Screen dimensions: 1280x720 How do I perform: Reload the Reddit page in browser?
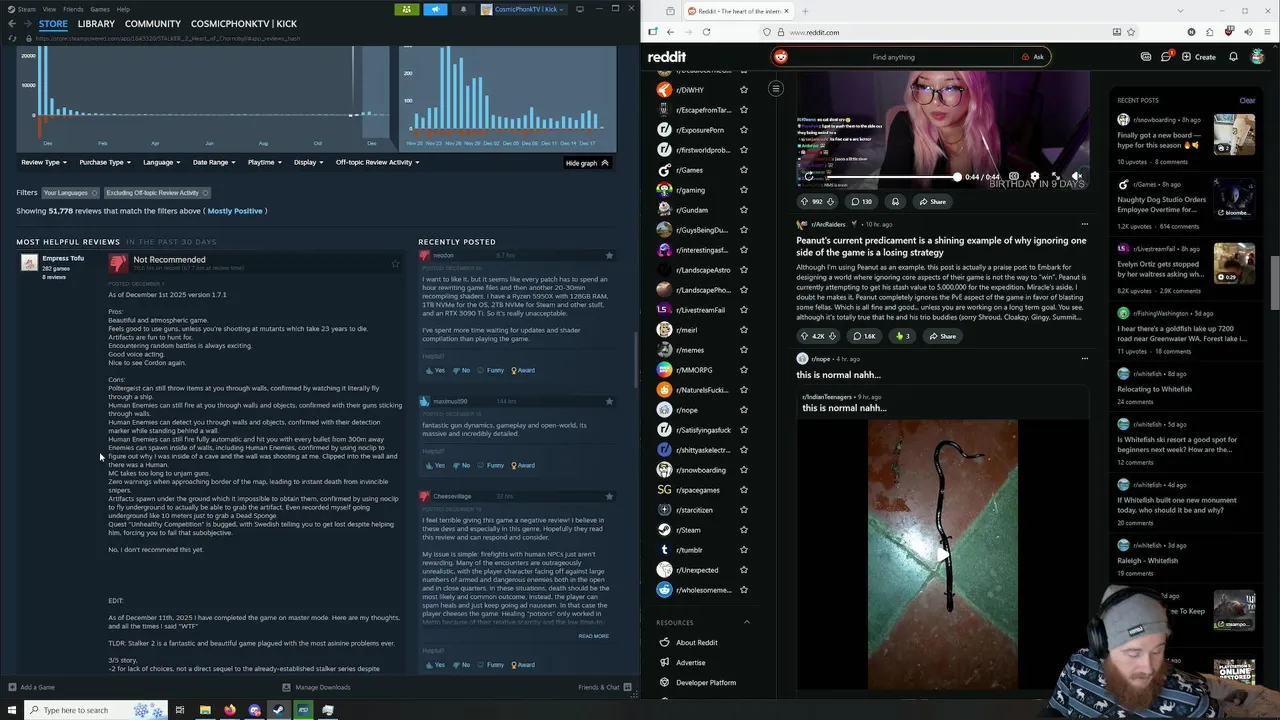click(706, 32)
